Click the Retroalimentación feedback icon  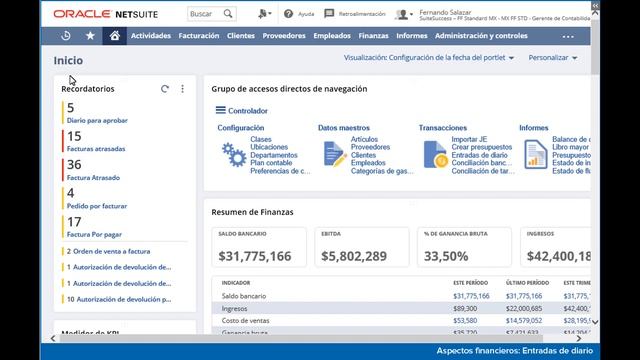pos(329,13)
